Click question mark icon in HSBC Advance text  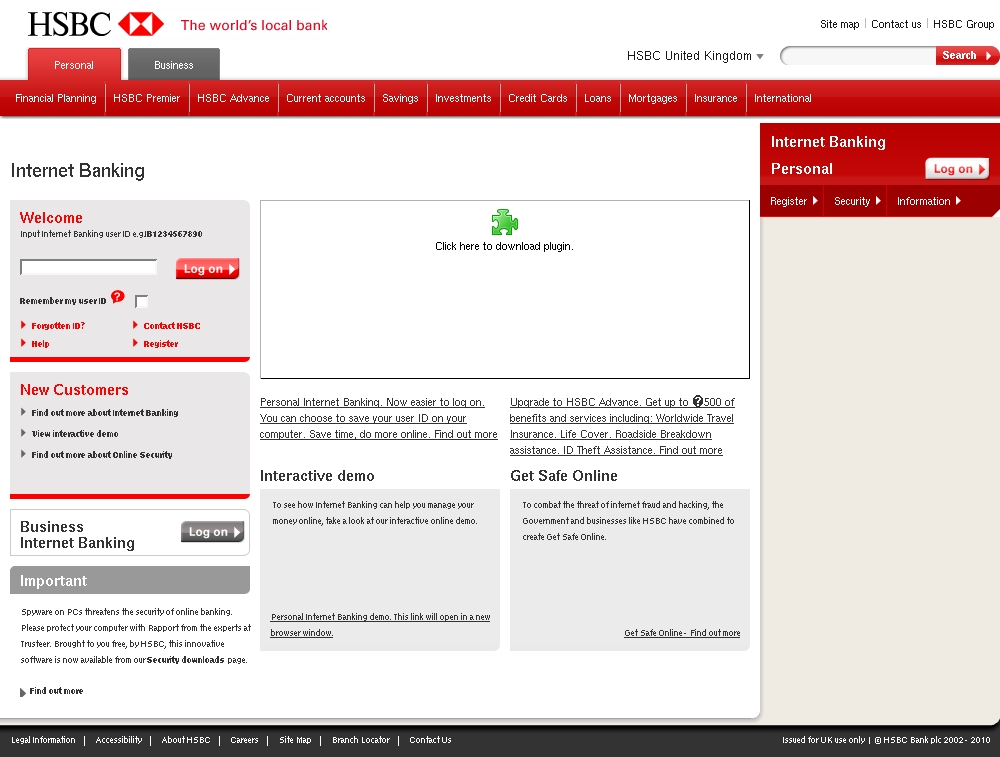coord(698,402)
